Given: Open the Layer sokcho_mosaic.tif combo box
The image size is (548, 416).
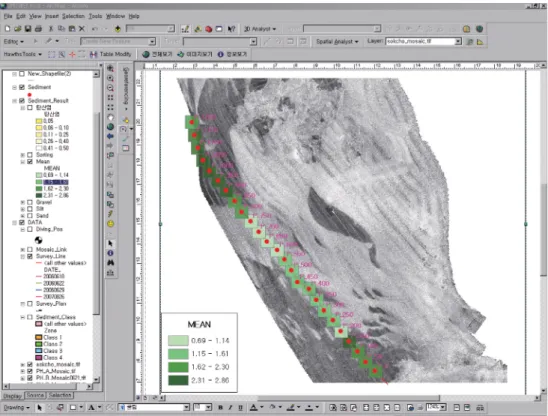Looking at the screenshot, I should (424, 41).
